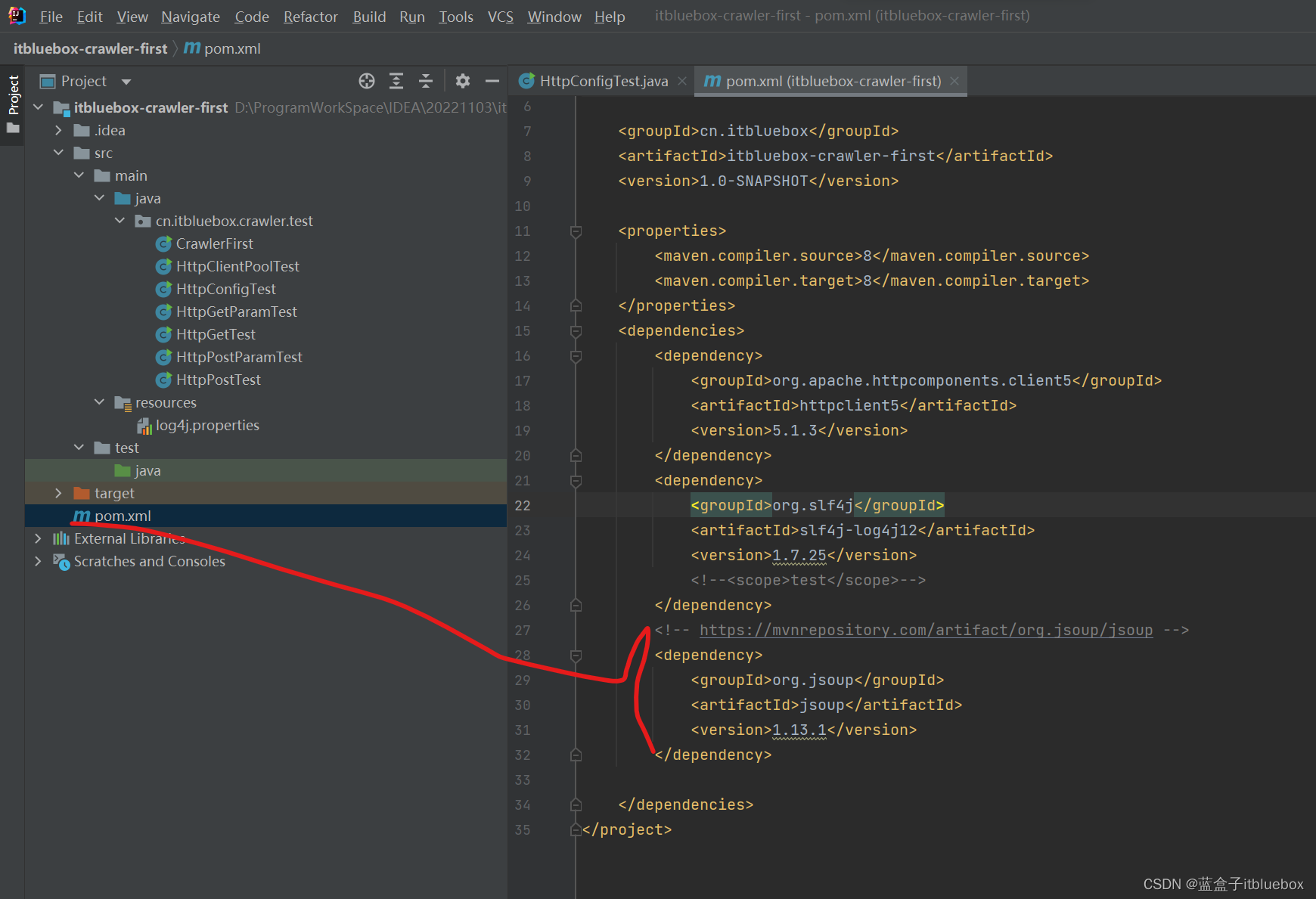Image resolution: width=1316 pixels, height=899 pixels.
Task: Open the Project view dropdown
Action: (126, 82)
